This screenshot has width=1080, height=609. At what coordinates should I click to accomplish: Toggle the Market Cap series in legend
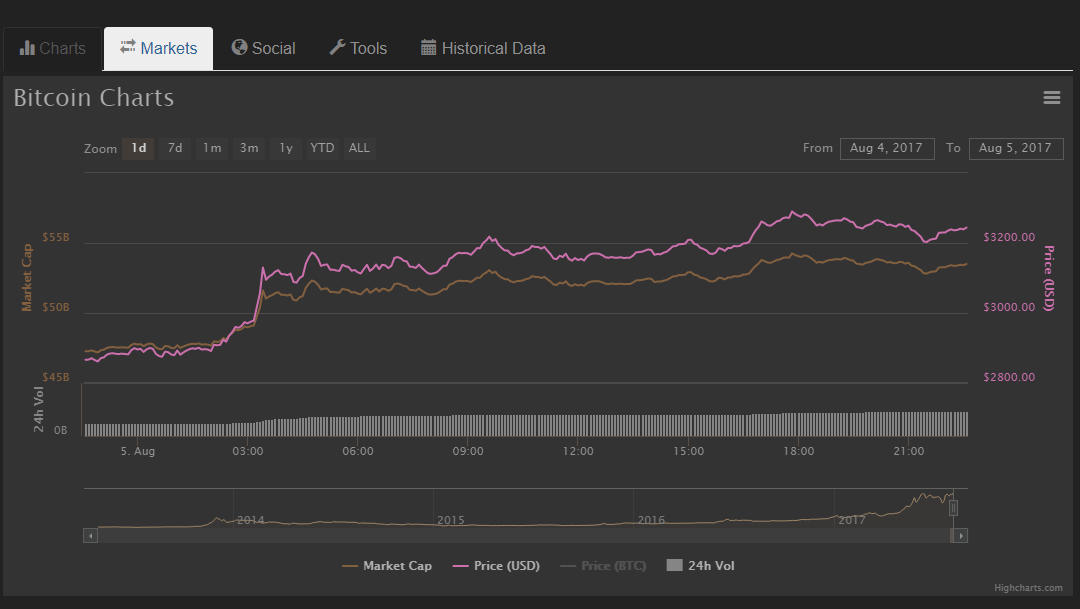387,566
